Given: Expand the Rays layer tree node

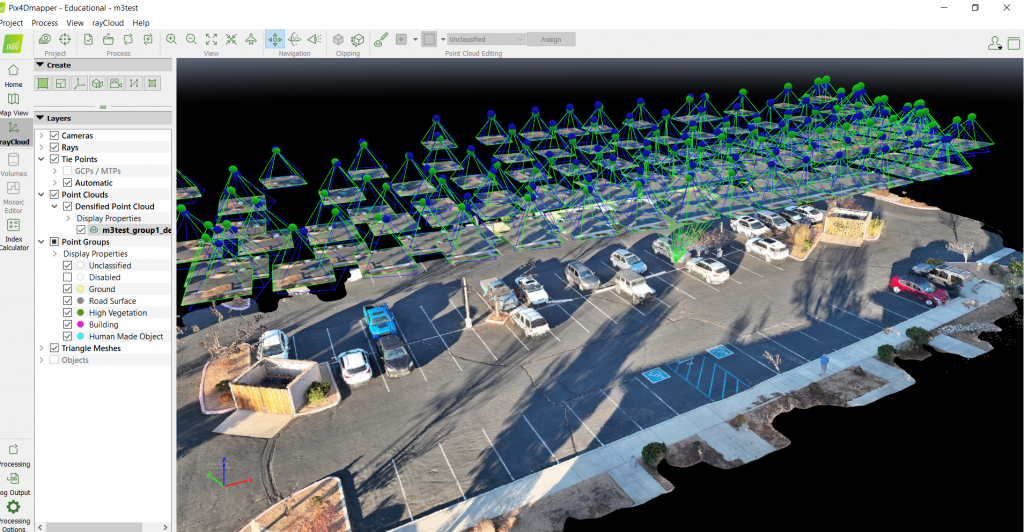Looking at the screenshot, I should [41, 147].
